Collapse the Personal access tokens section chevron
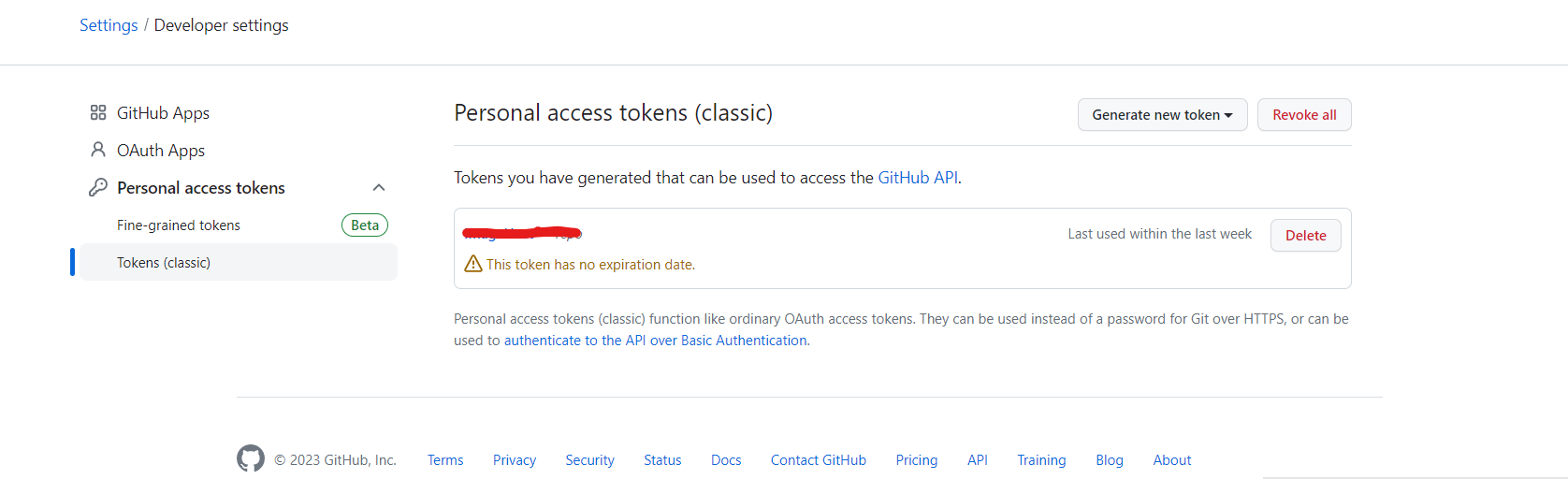 [x=379, y=188]
